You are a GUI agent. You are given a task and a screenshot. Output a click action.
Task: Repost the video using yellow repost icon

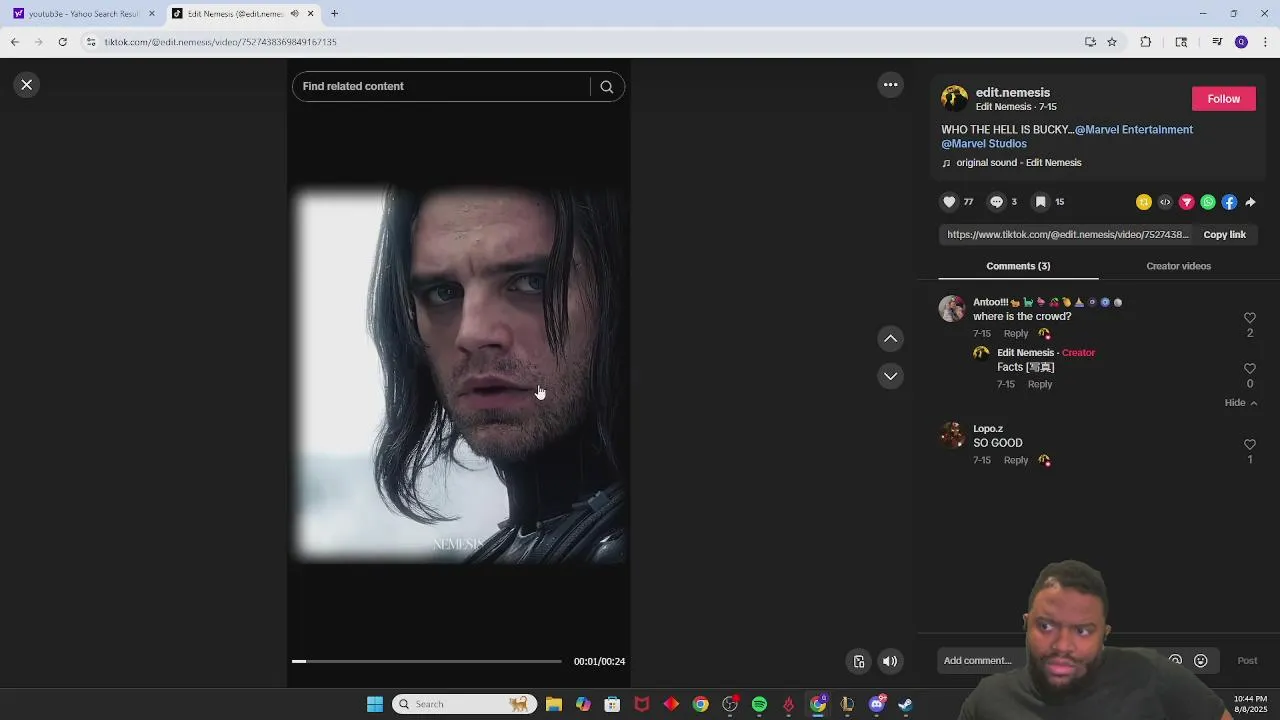point(1144,202)
